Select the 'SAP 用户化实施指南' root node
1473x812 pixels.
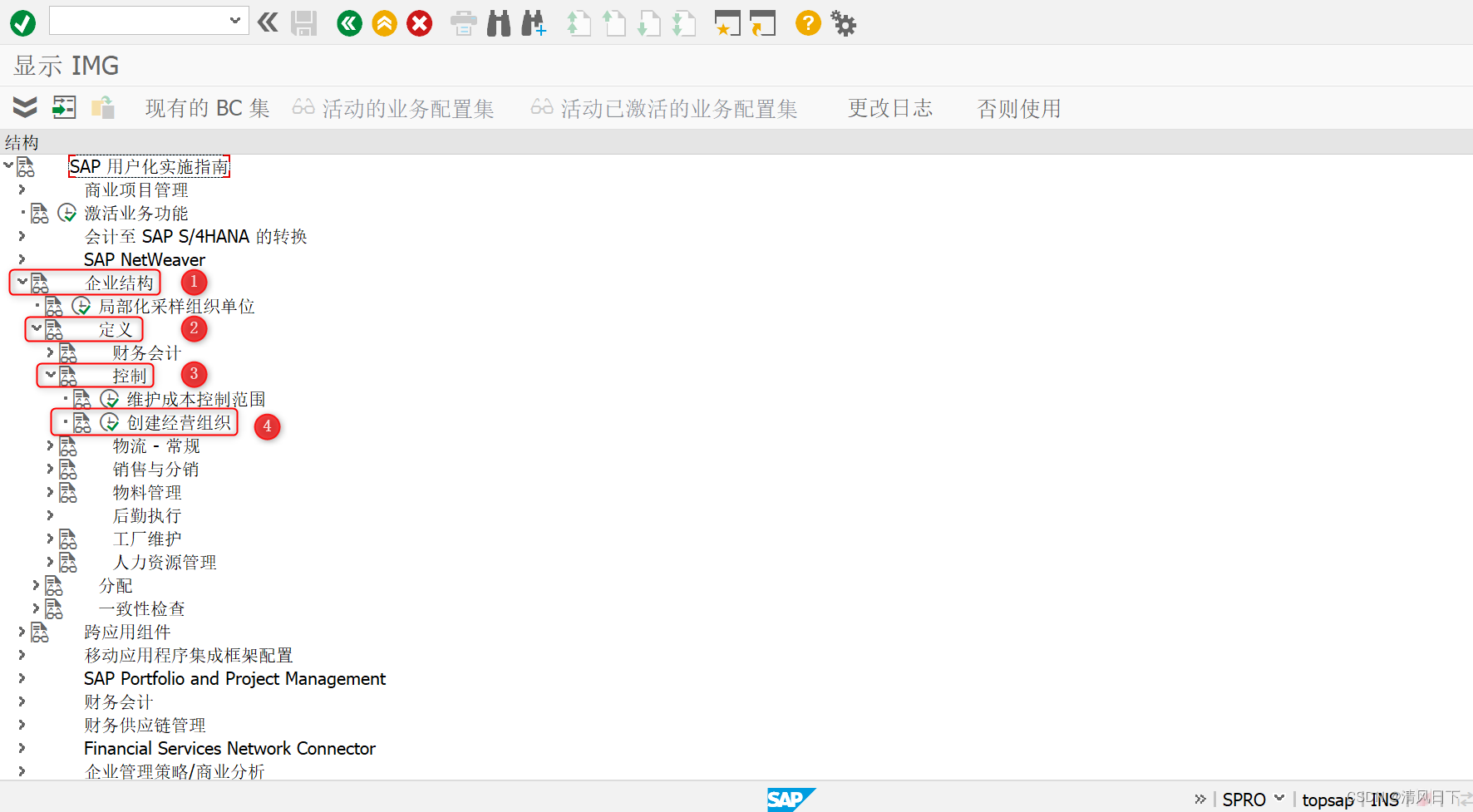tap(149, 166)
